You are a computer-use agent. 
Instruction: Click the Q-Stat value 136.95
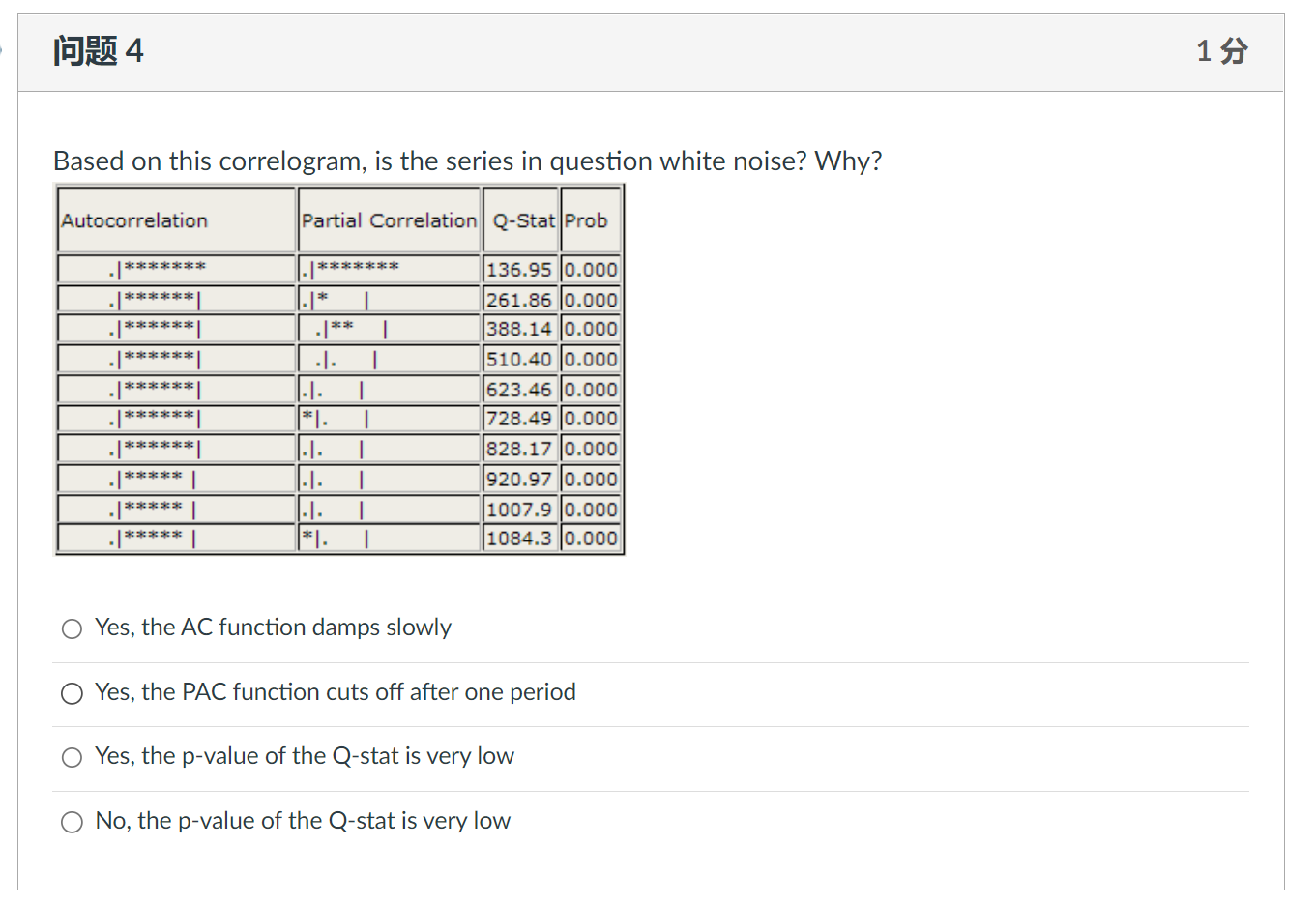point(520,270)
